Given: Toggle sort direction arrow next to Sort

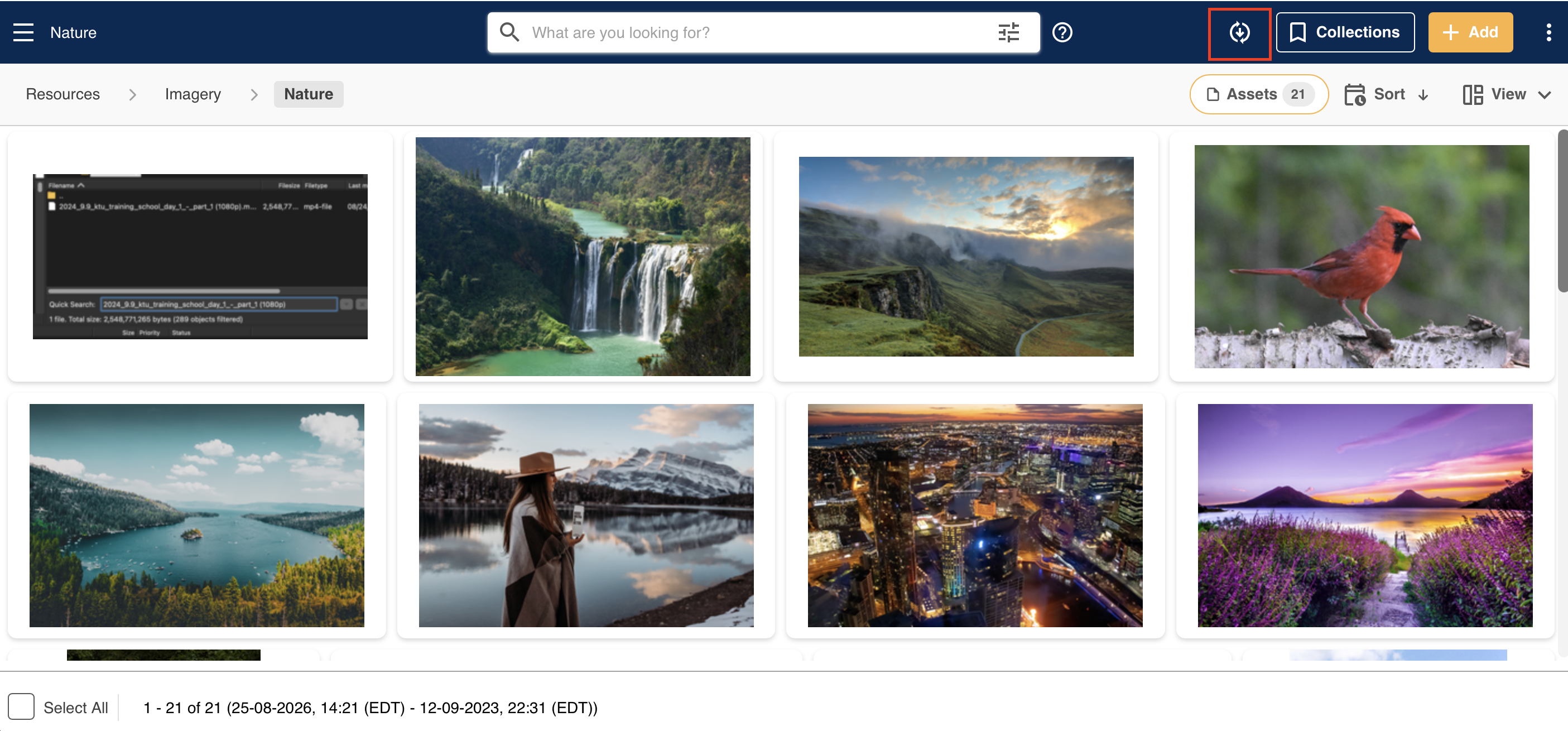Looking at the screenshot, I should pos(1423,95).
